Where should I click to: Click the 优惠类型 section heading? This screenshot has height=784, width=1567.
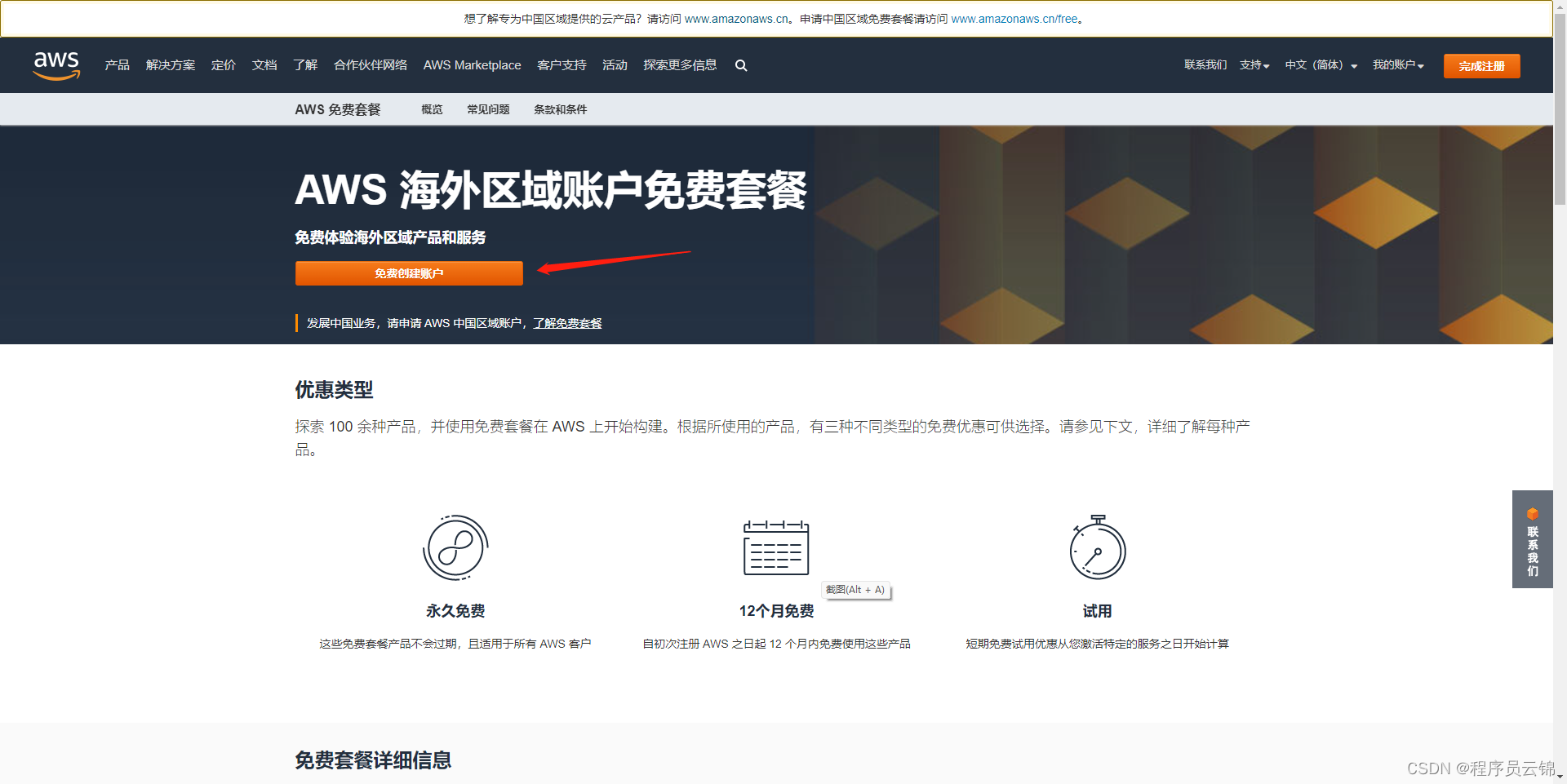coord(334,390)
